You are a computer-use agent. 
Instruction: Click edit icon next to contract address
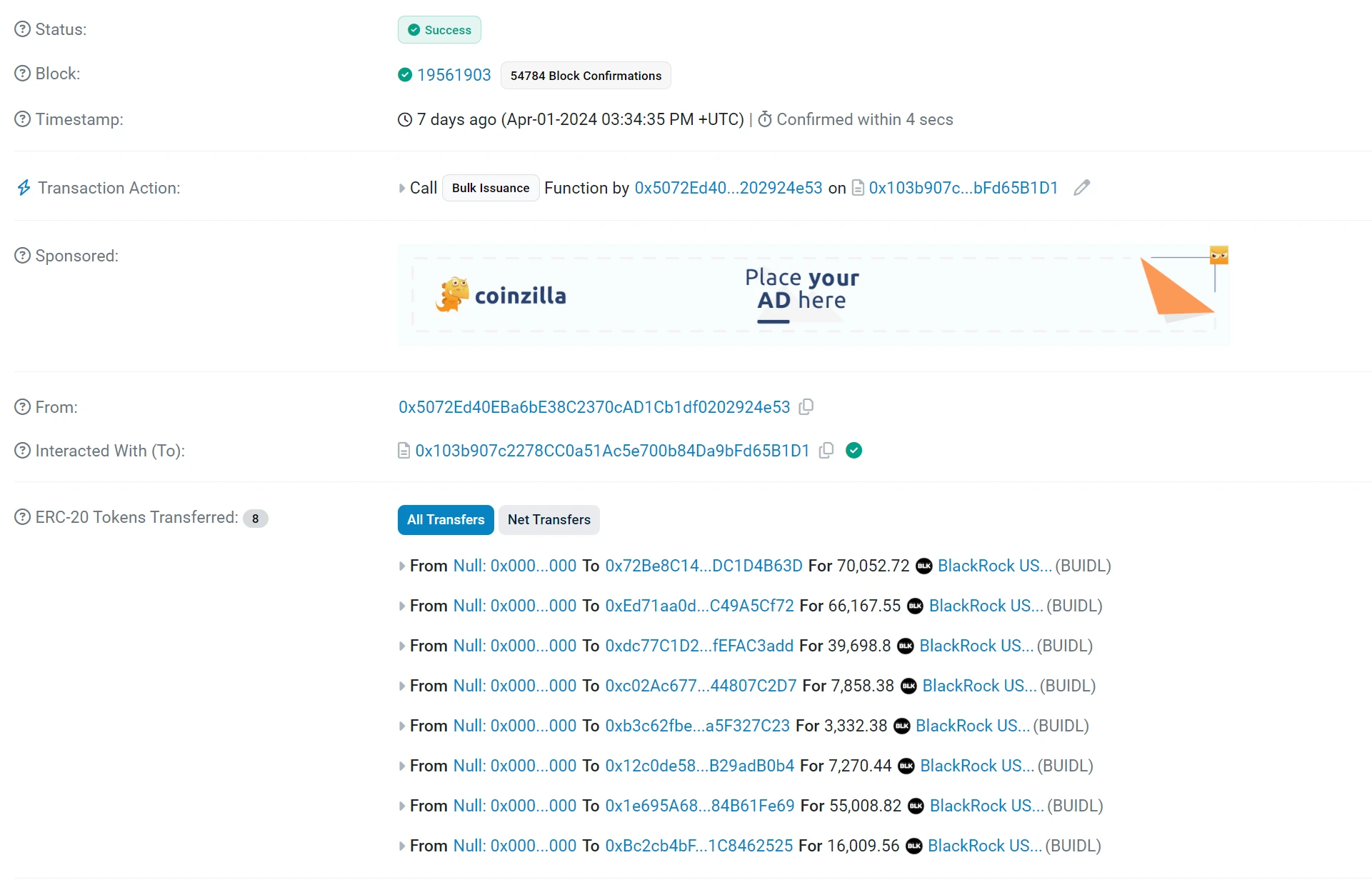(x=1081, y=188)
